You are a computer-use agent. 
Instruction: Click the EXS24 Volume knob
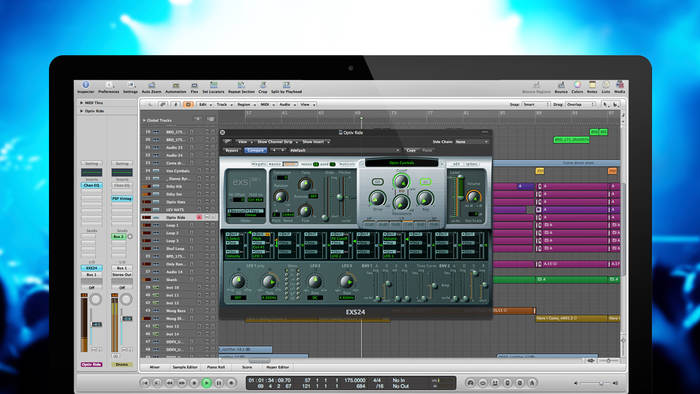pyautogui.click(x=473, y=196)
